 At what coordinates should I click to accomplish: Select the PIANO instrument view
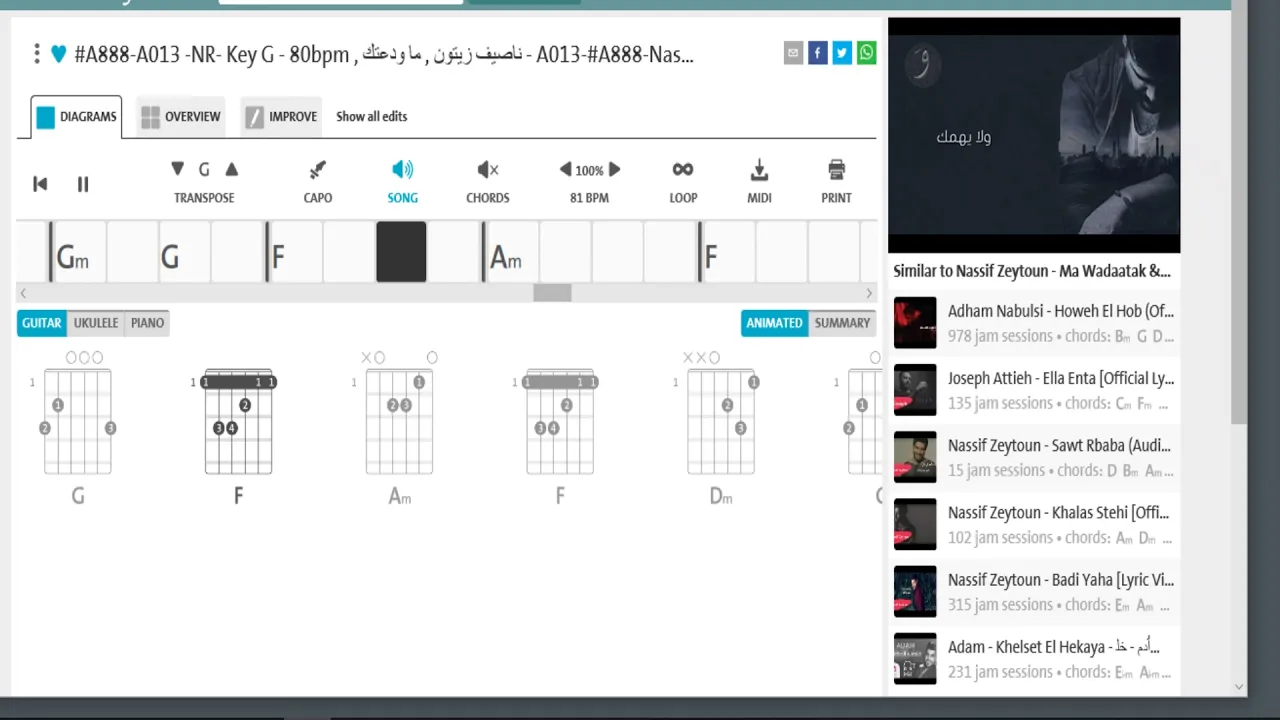point(147,323)
